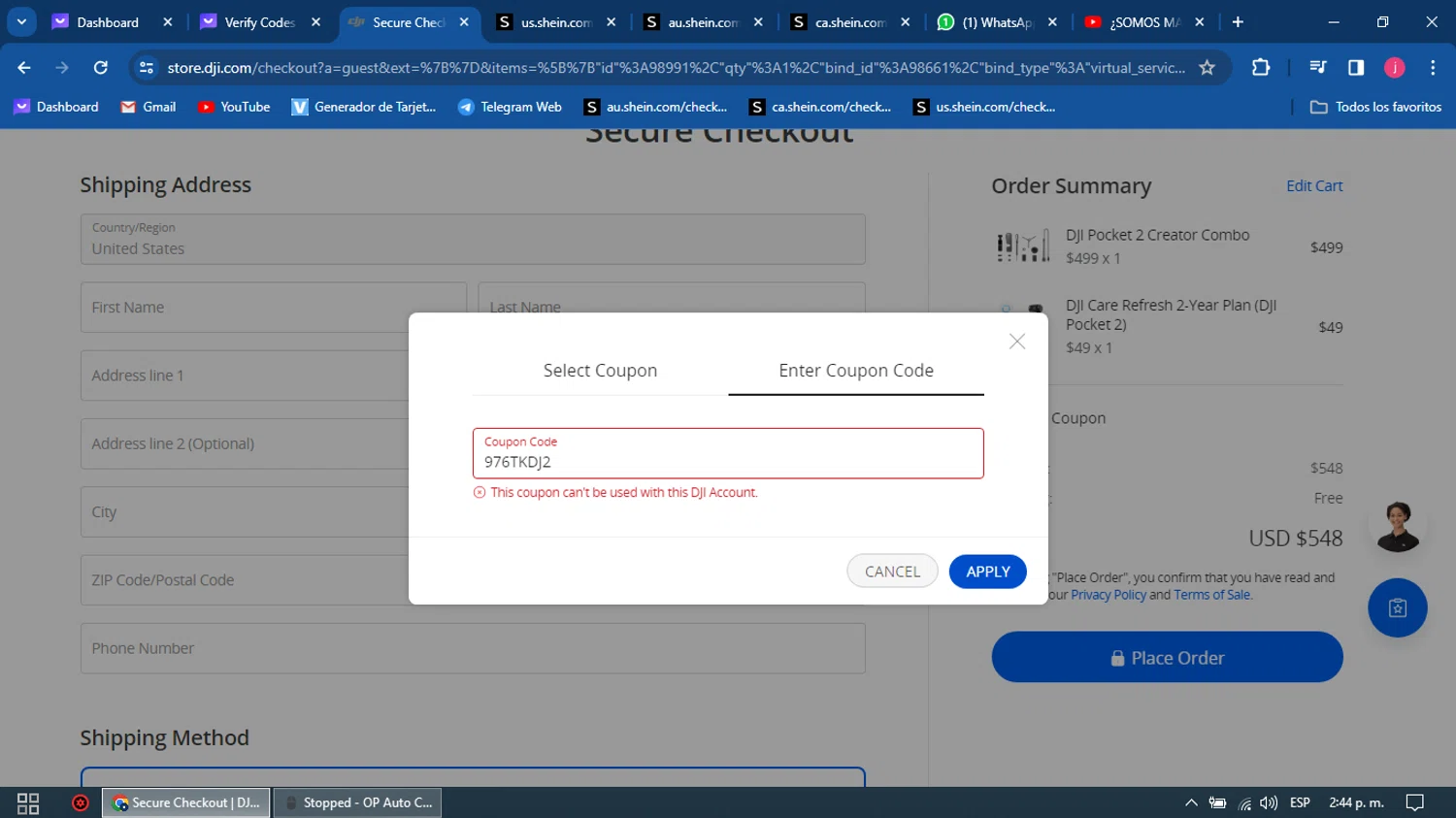This screenshot has height=818, width=1456.
Task: Click the address bar URL
Action: pyautogui.click(x=676, y=67)
